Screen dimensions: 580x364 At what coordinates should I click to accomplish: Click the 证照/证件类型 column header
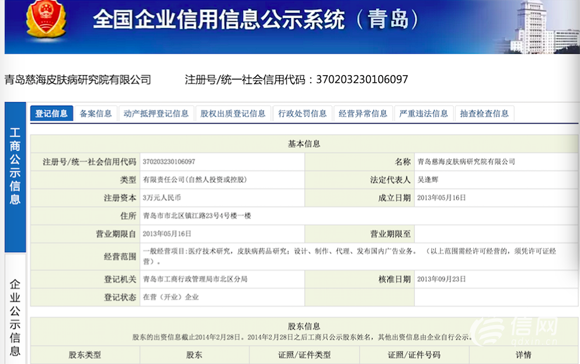point(304,355)
